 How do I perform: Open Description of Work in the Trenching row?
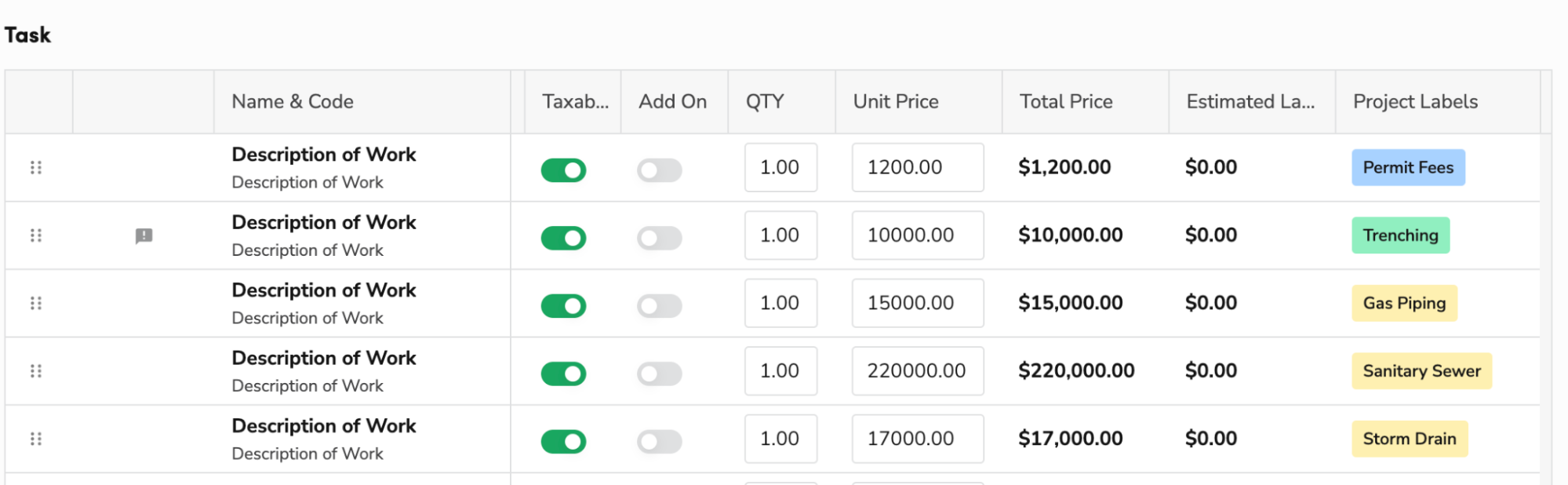(324, 223)
